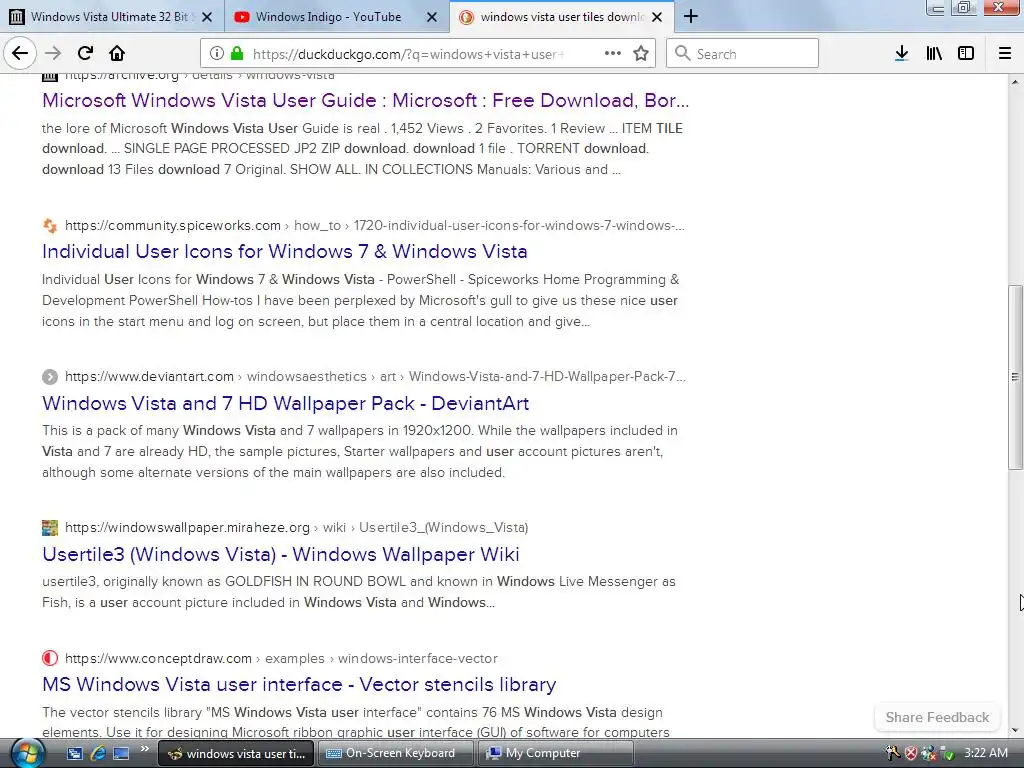1024x768 pixels.
Task: Close the DuckDuckGo search results tab
Action: coord(658,17)
